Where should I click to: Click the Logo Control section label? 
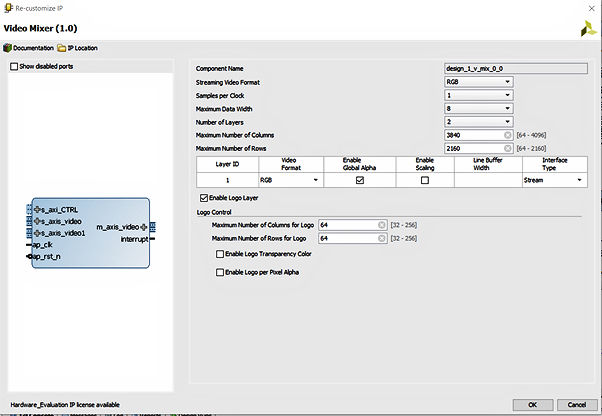tap(214, 212)
